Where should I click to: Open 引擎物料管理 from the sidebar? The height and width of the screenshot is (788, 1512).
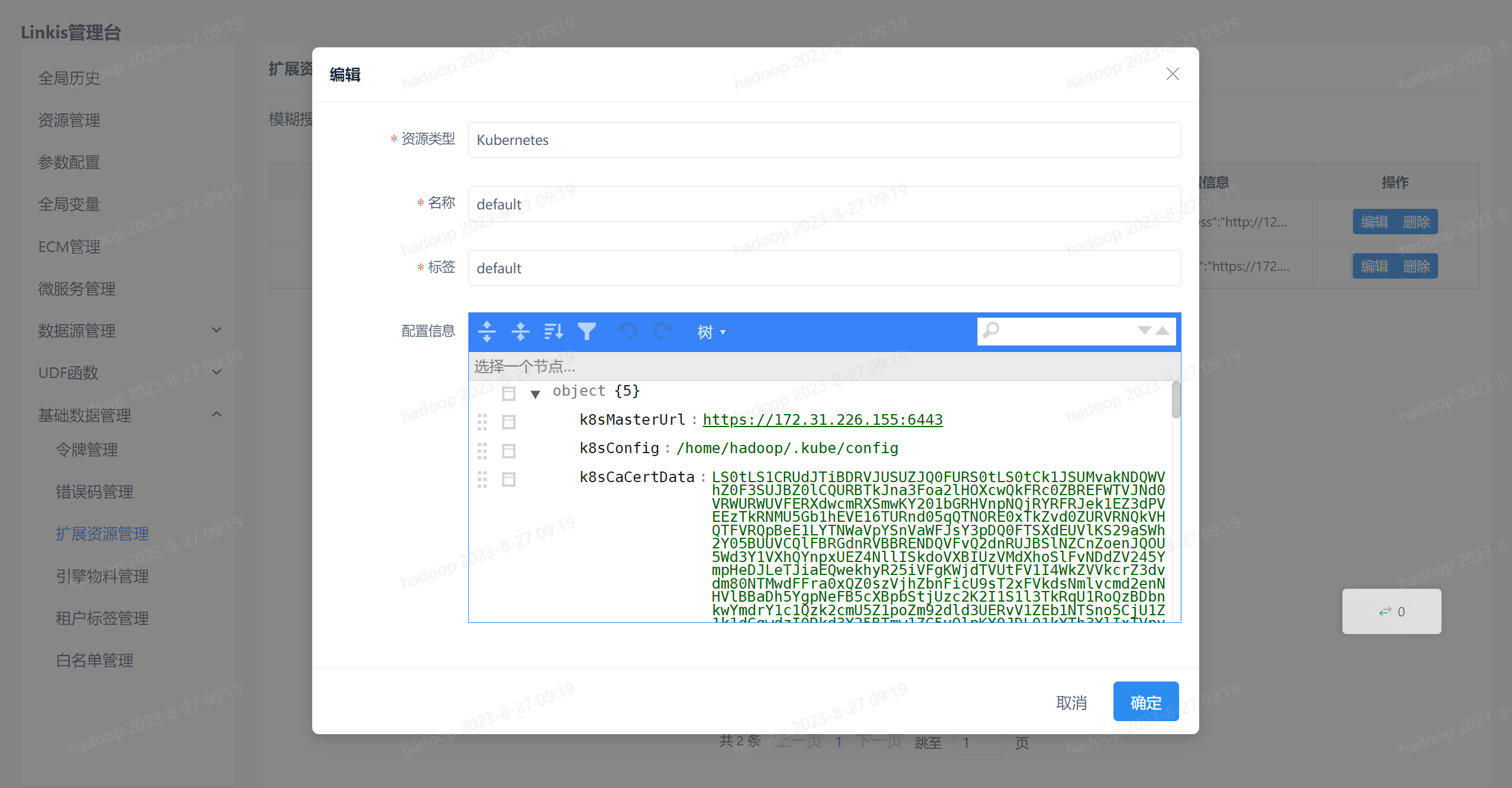coord(102,576)
